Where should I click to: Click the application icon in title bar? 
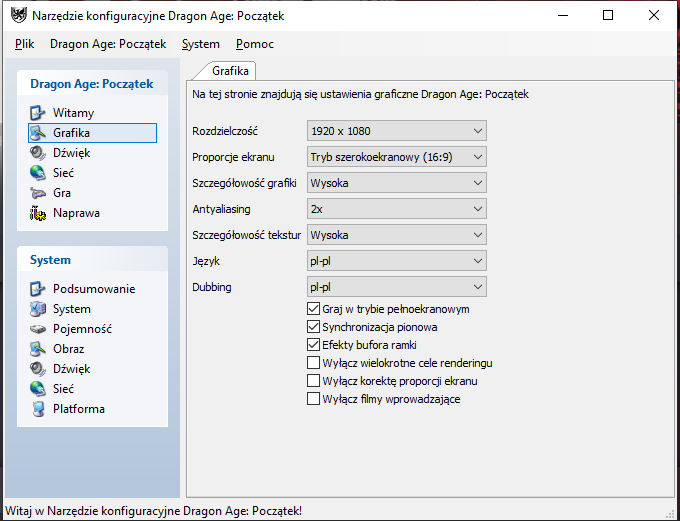(19, 16)
